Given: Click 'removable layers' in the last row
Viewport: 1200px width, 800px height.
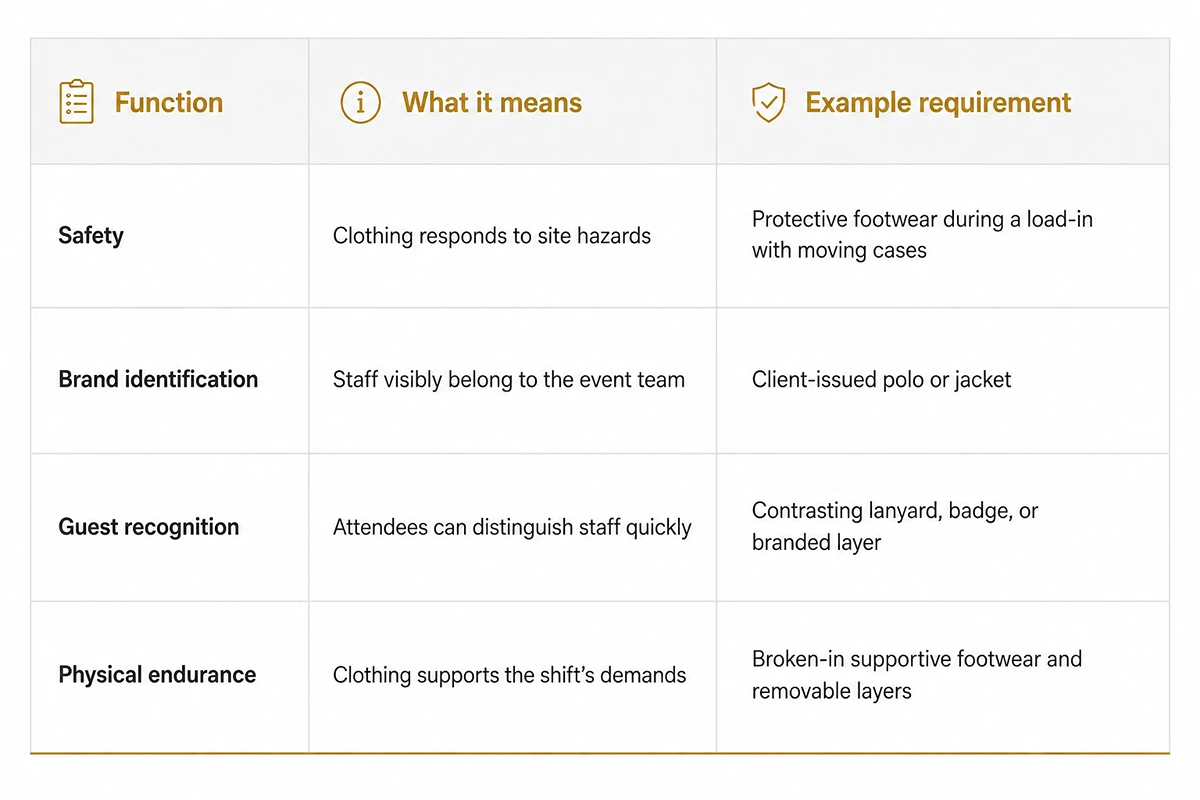Looking at the screenshot, I should (x=832, y=690).
